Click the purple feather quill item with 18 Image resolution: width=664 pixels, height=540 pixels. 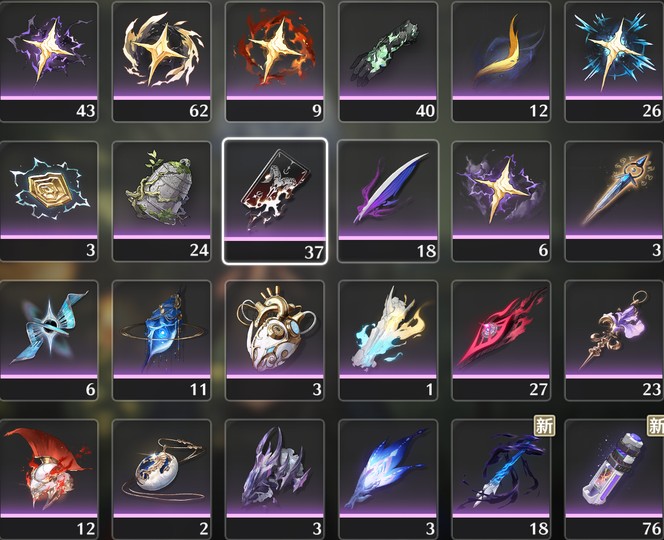(388, 201)
